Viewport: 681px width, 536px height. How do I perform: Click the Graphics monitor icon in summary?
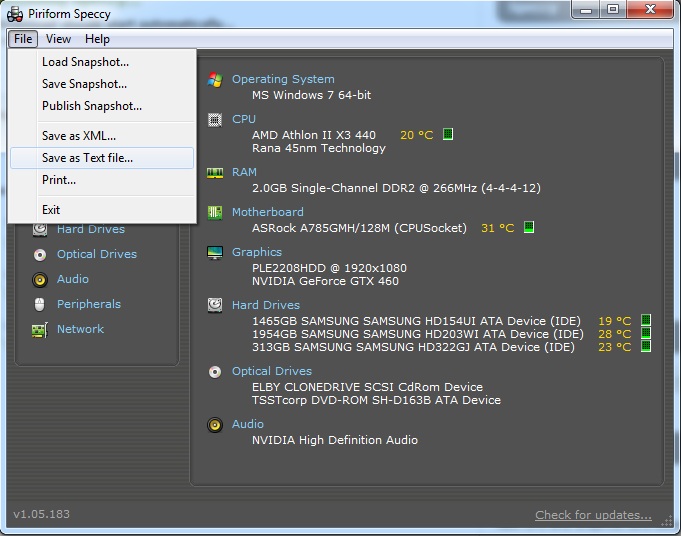215,252
